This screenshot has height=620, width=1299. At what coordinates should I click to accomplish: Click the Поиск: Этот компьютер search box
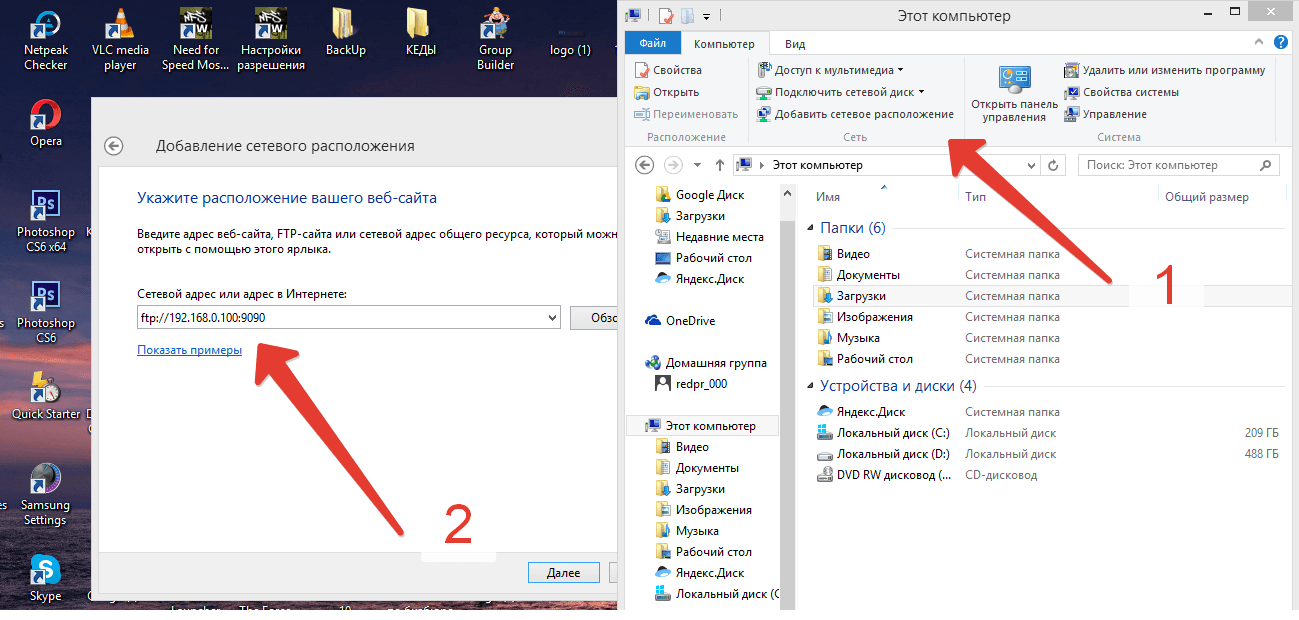1178,165
